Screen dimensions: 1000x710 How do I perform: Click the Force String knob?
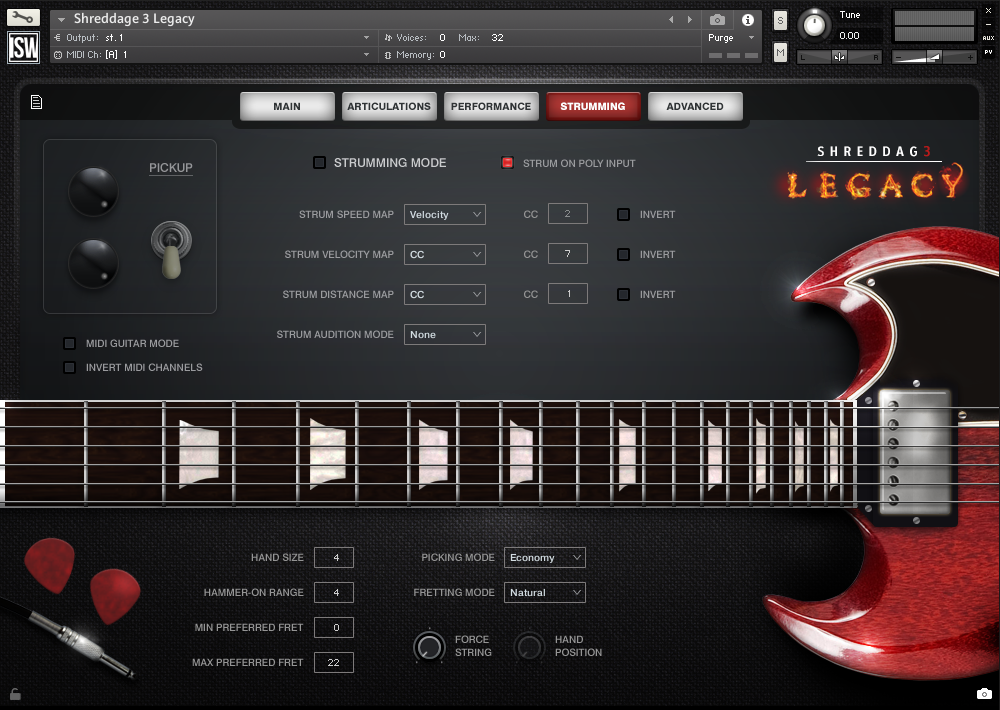[x=430, y=646]
